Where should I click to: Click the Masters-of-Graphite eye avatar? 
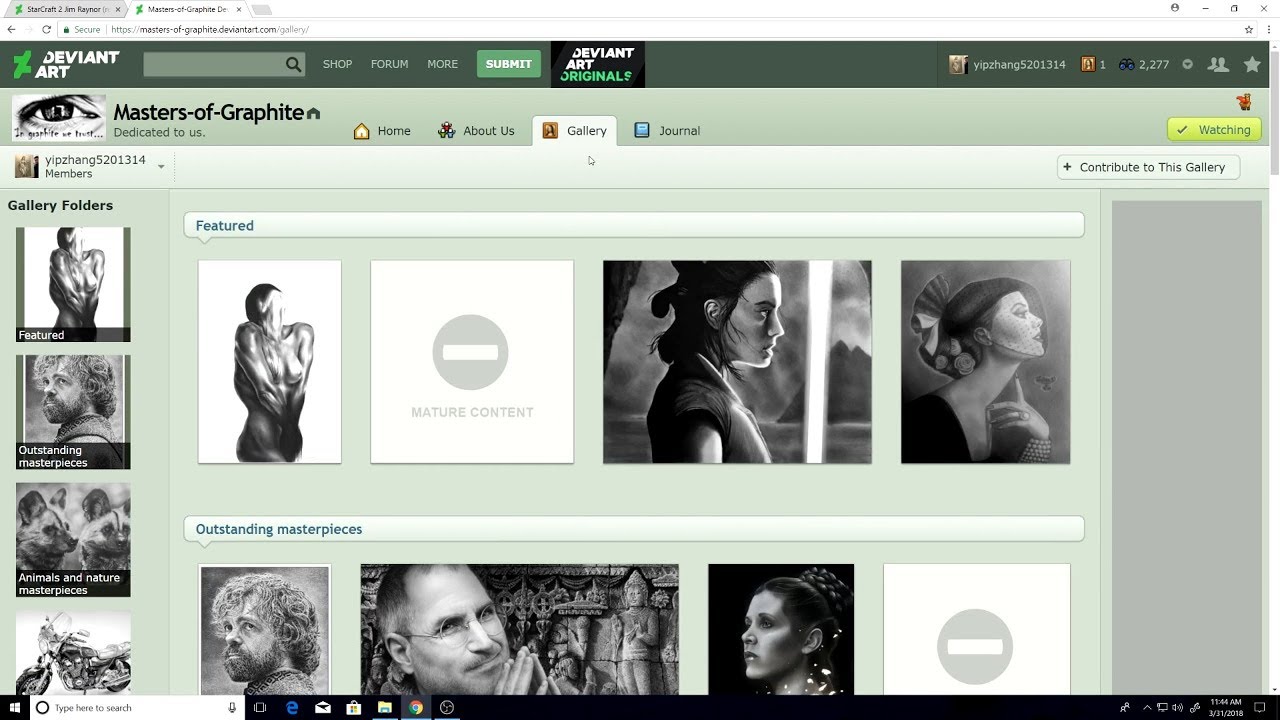[x=59, y=118]
